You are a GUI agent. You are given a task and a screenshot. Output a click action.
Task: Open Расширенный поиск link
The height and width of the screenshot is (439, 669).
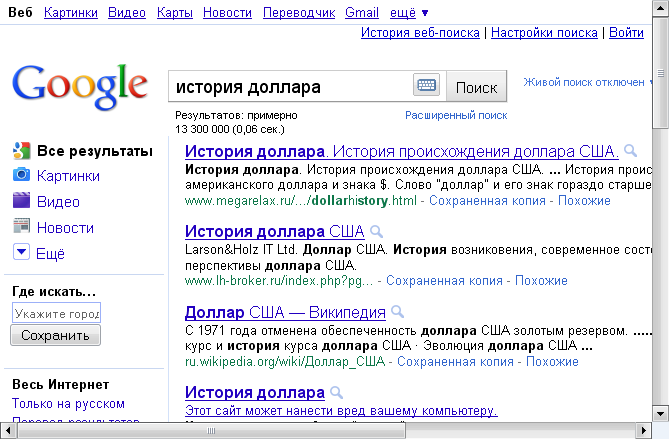click(456, 115)
